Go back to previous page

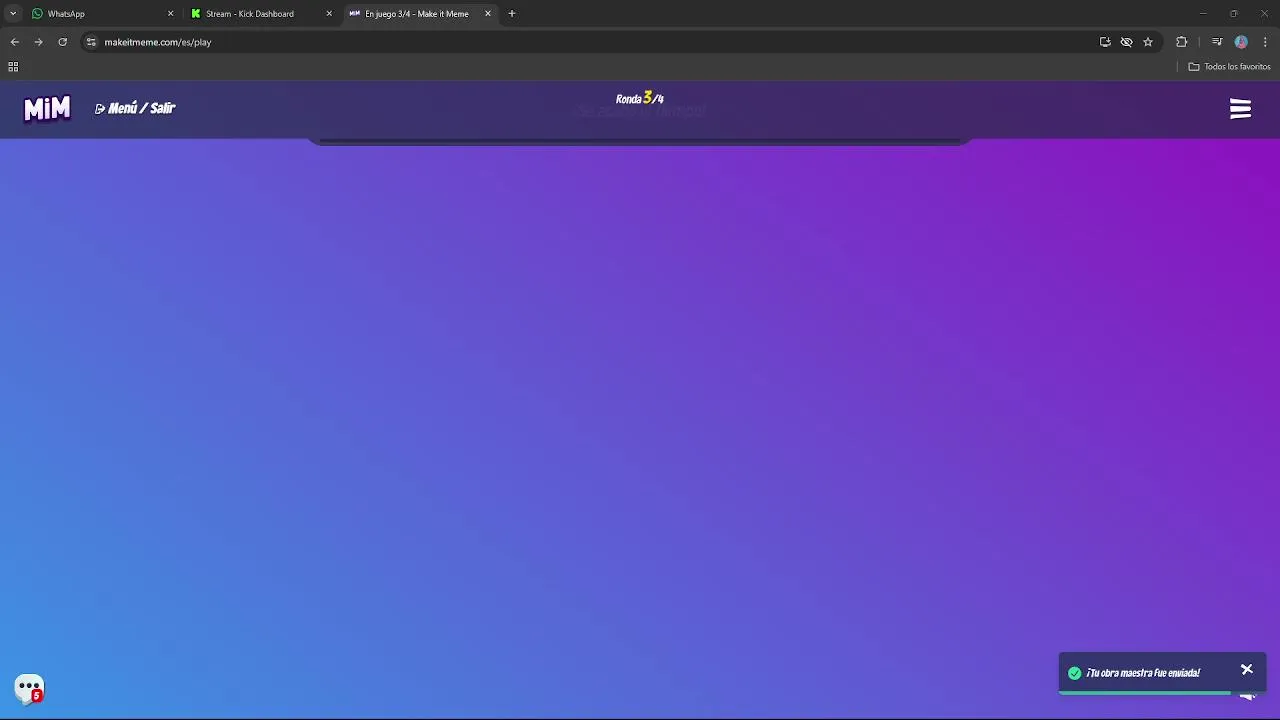(x=15, y=42)
